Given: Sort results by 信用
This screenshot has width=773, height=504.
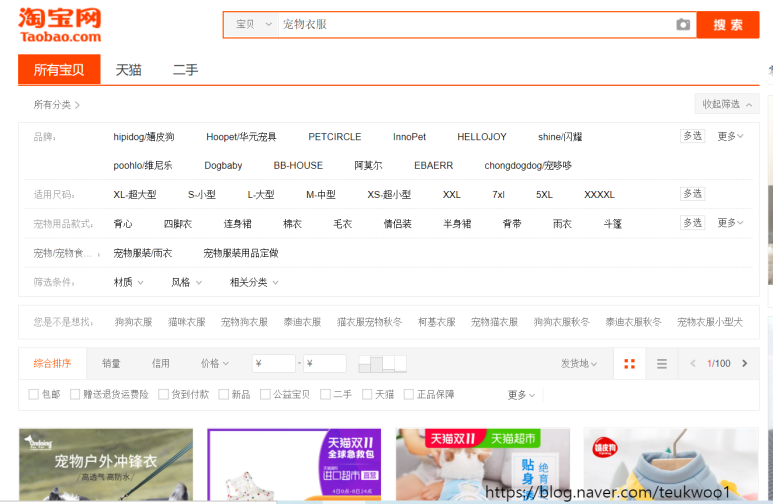Looking at the screenshot, I should click(161, 363).
